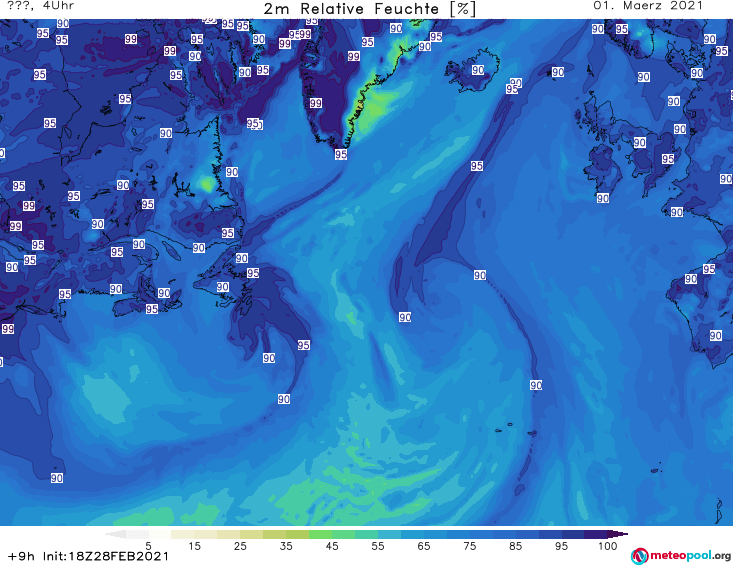733x566 pixels.
Task: Pick the dark purple colorbar arrow tip past 100
Action: [x=618, y=534]
